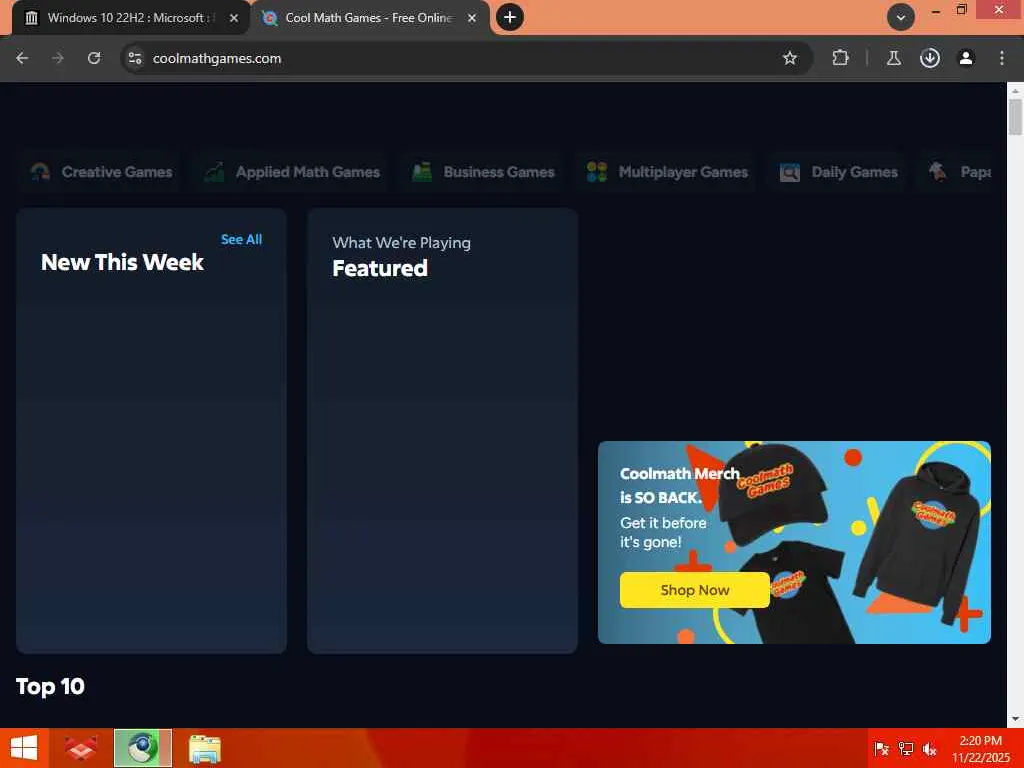Open the Action Center flag tray icon
The height and width of the screenshot is (768, 1024).
[881, 748]
